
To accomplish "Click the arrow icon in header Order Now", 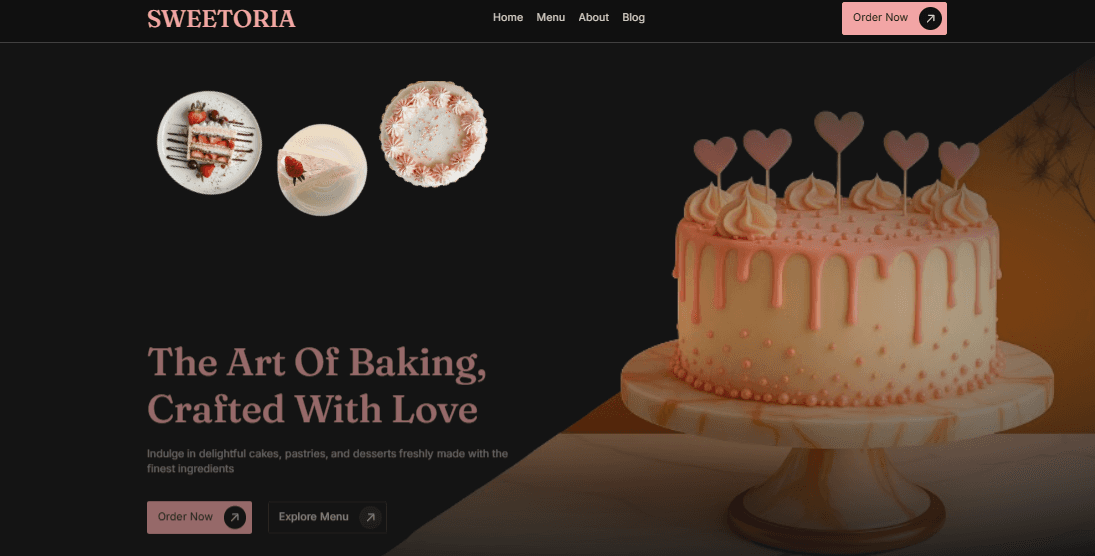I will 929,18.
